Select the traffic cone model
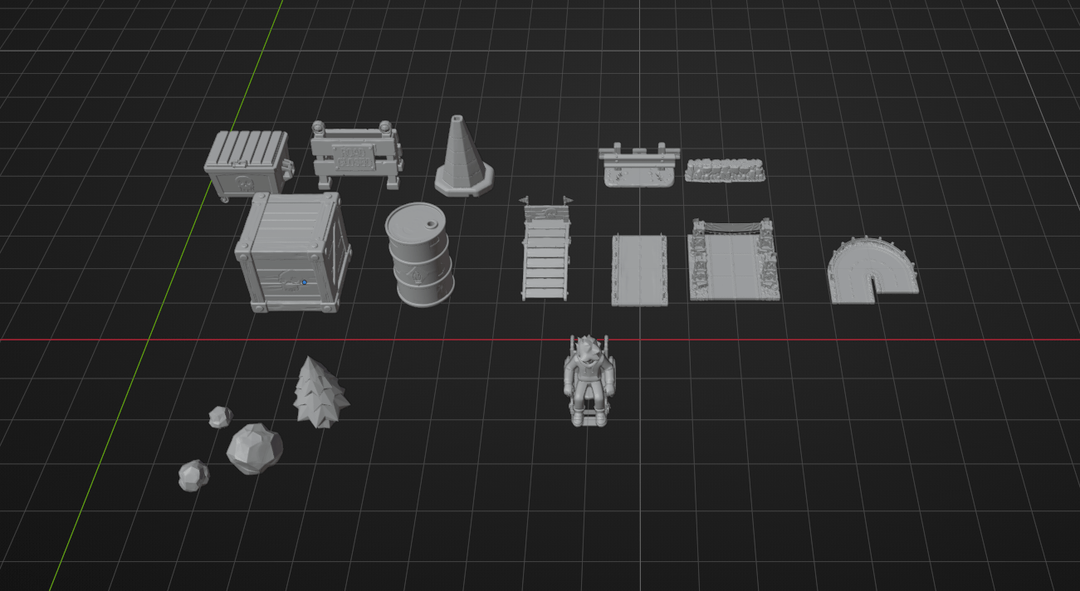This screenshot has height=591, width=1080. coord(464,156)
